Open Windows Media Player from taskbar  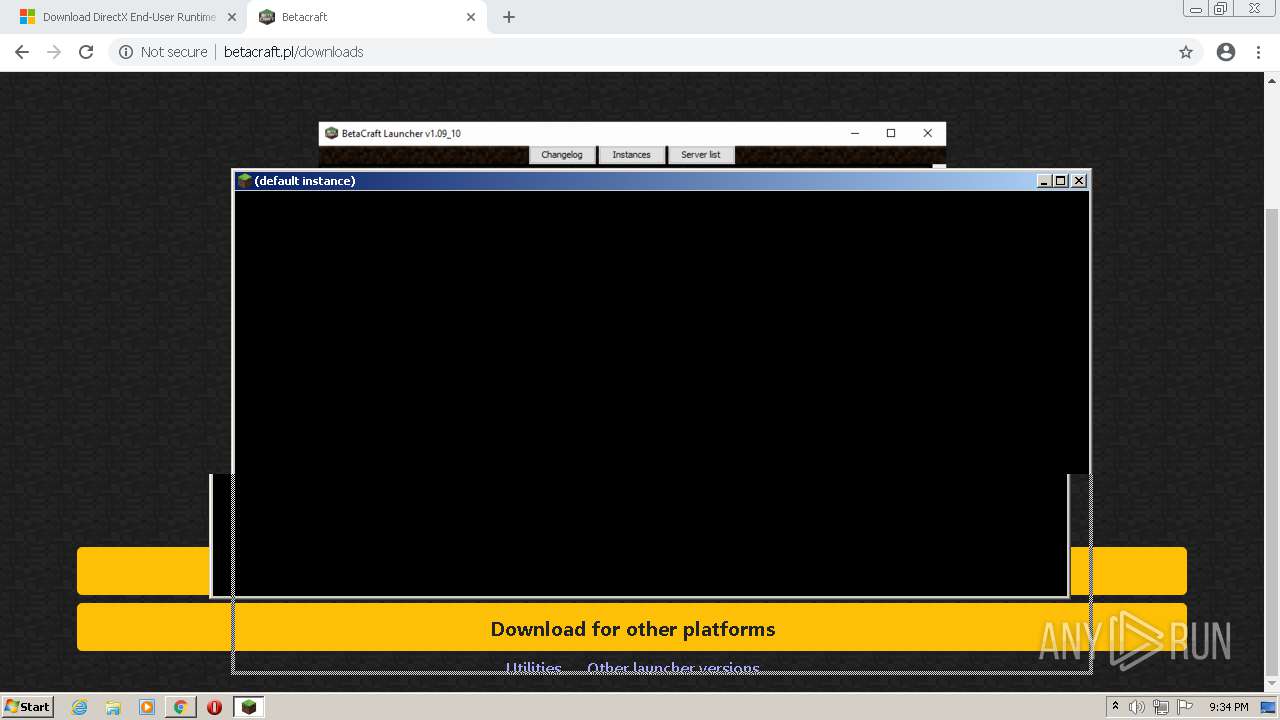coord(147,707)
